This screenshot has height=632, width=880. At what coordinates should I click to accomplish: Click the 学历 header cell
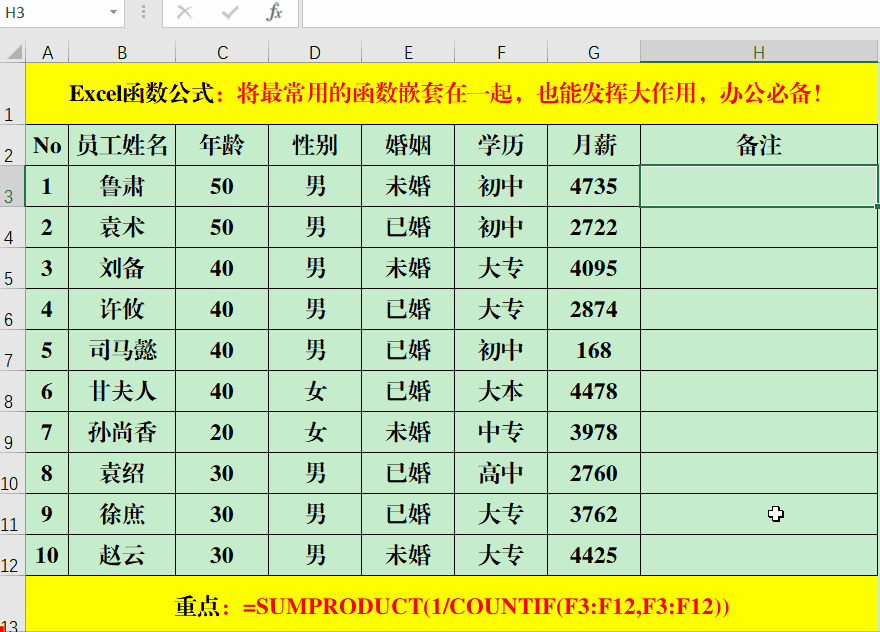click(x=501, y=145)
